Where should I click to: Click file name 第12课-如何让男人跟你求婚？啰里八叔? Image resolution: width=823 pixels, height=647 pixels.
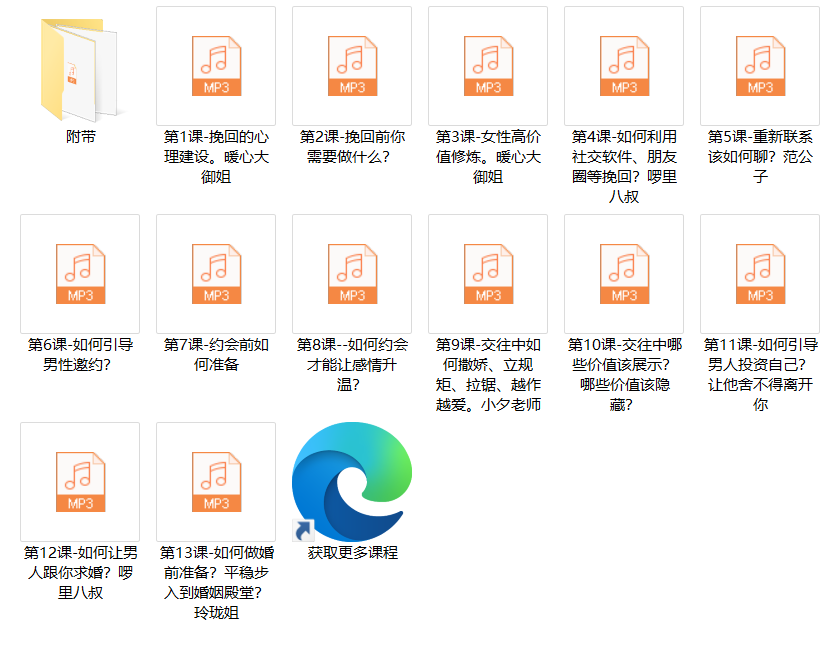pos(80,572)
